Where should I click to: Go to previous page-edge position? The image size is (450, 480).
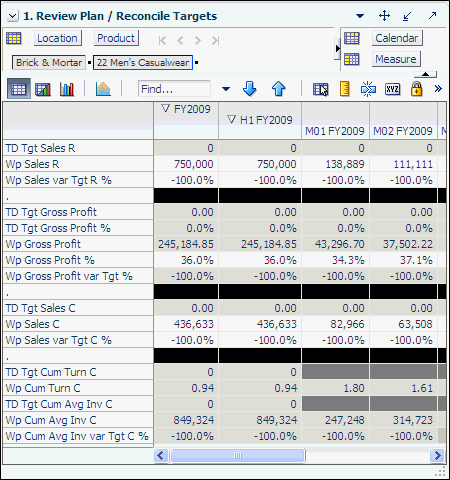[180, 41]
